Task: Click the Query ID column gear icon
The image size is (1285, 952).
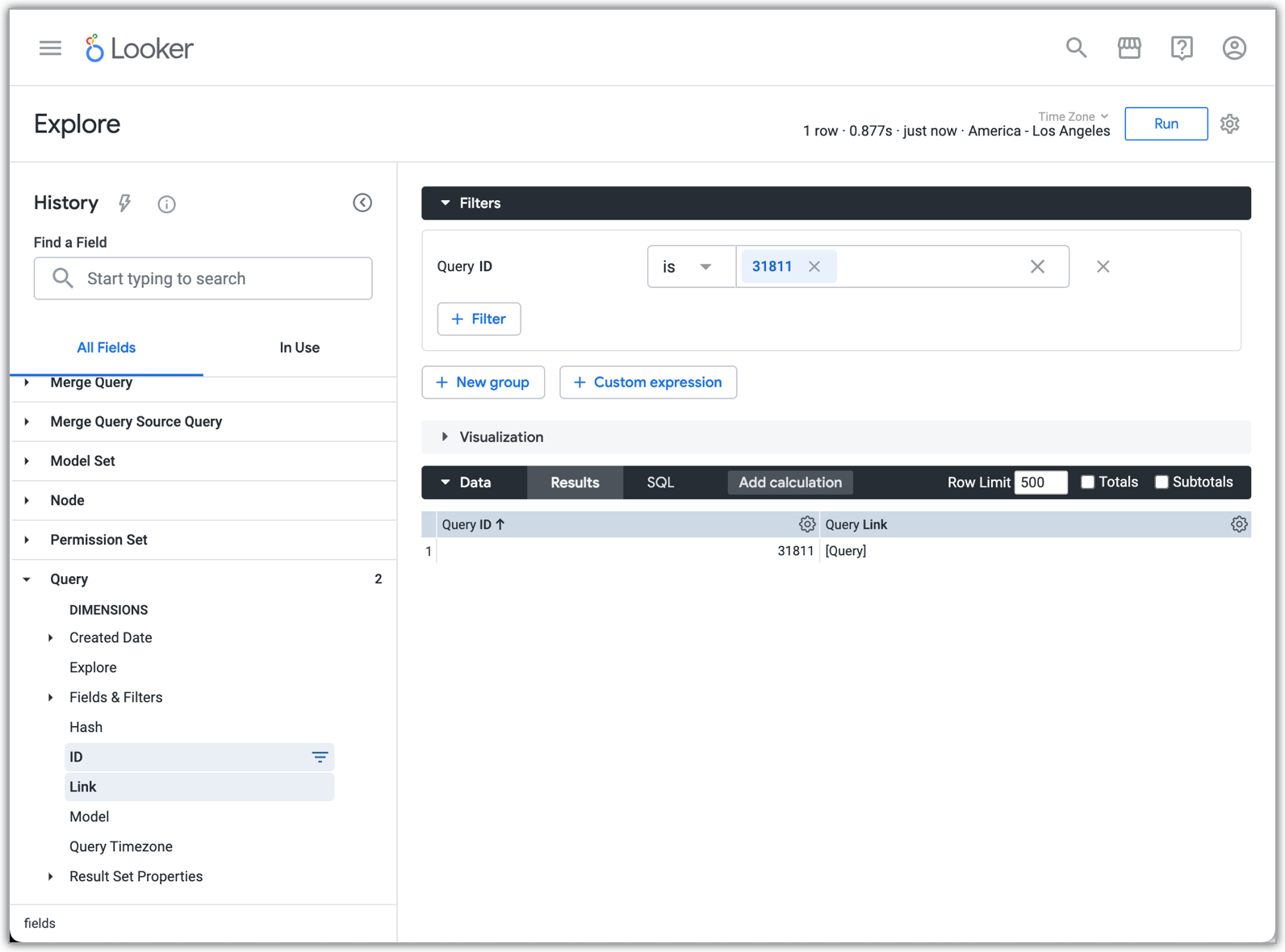Action: point(806,524)
